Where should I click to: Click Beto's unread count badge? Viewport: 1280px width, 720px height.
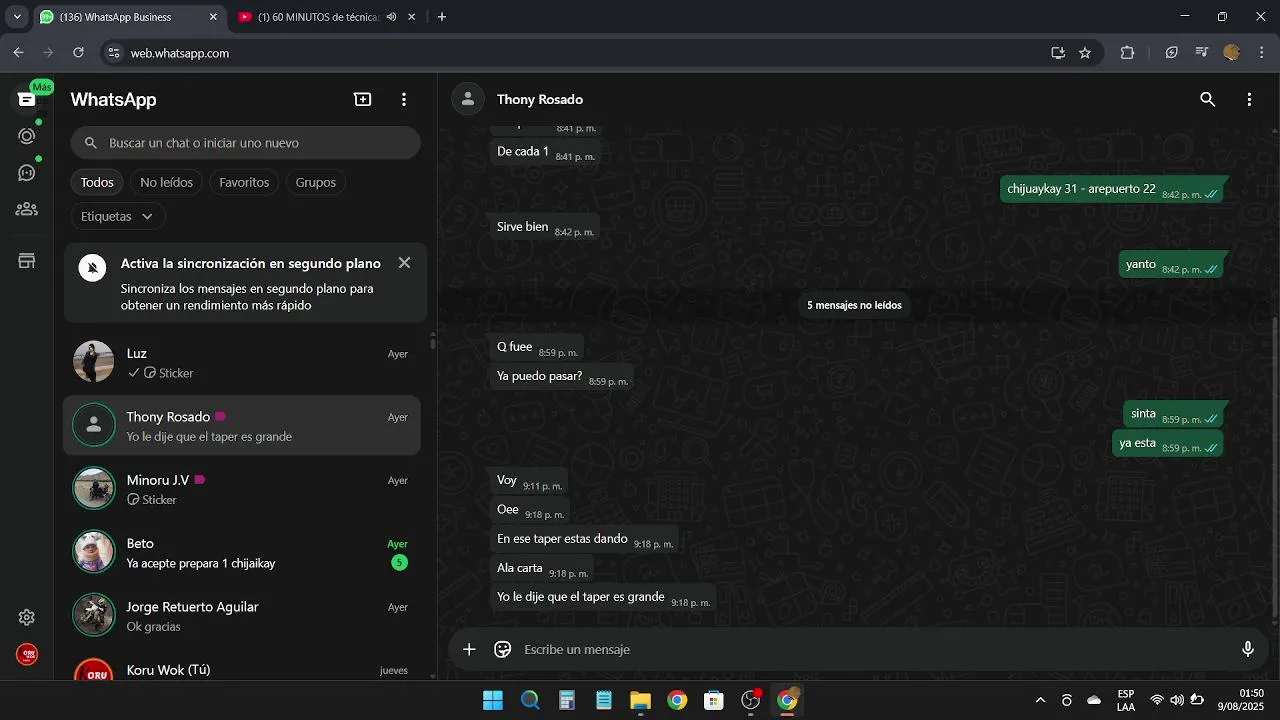coord(399,563)
